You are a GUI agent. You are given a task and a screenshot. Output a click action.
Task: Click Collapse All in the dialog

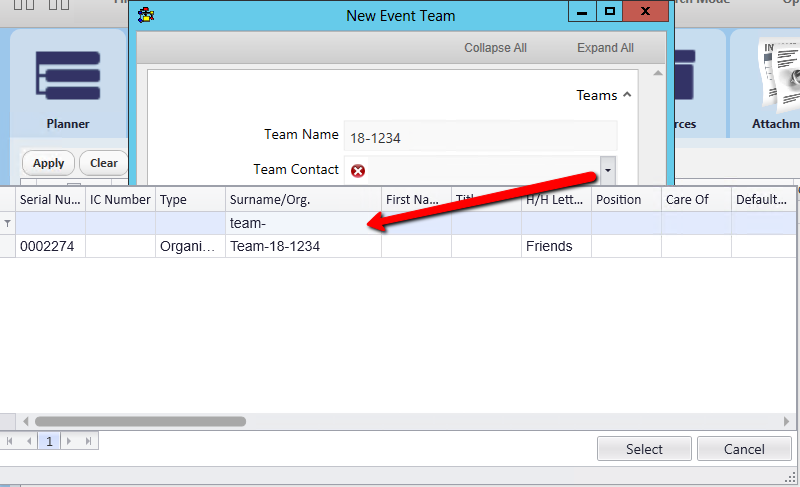(x=495, y=48)
